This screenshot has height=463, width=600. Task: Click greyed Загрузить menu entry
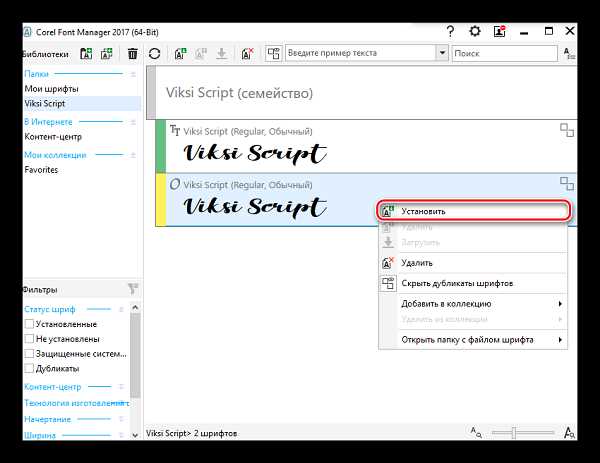pos(473,243)
